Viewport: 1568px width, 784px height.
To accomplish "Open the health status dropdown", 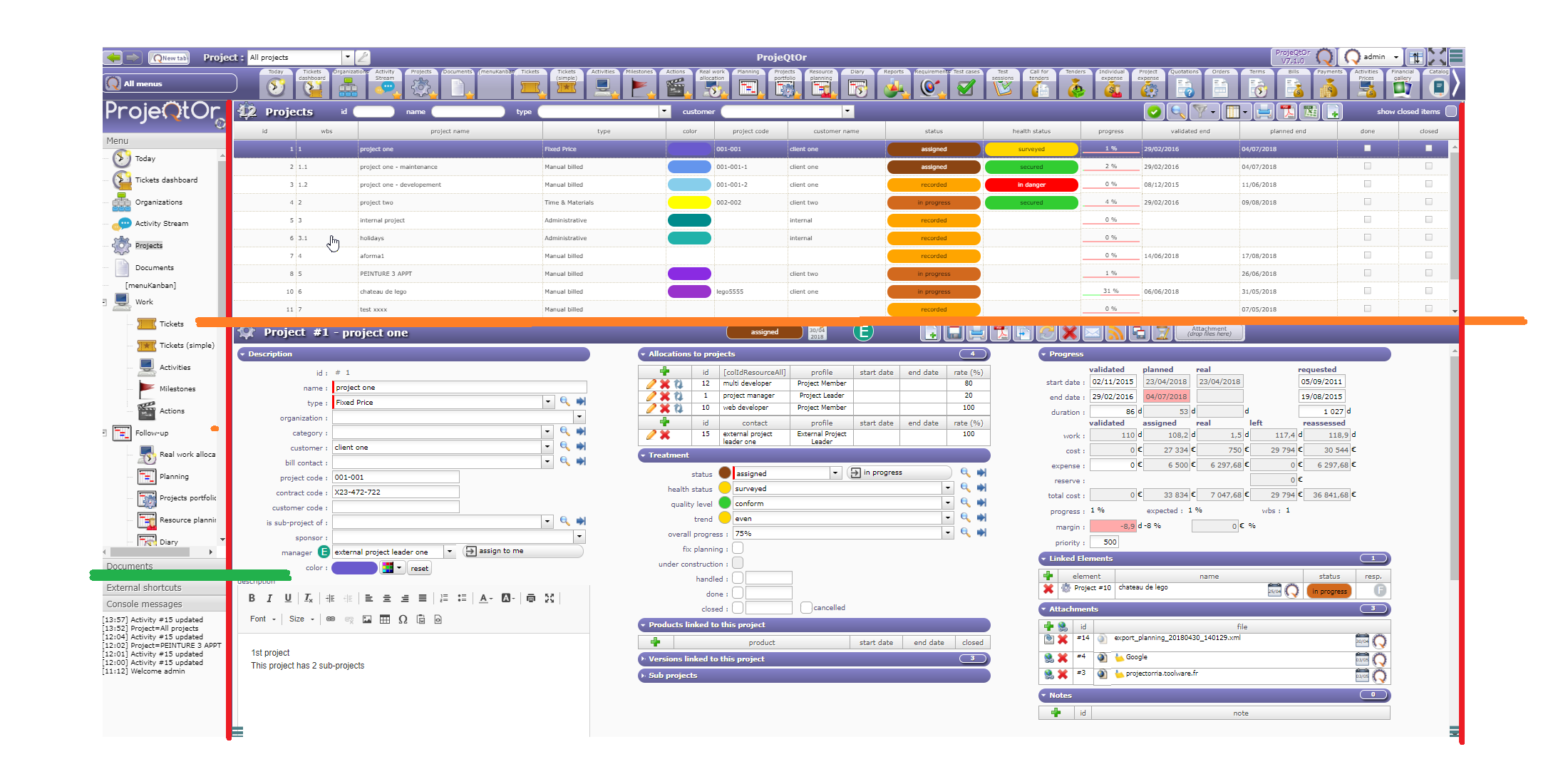I will coord(947,488).
